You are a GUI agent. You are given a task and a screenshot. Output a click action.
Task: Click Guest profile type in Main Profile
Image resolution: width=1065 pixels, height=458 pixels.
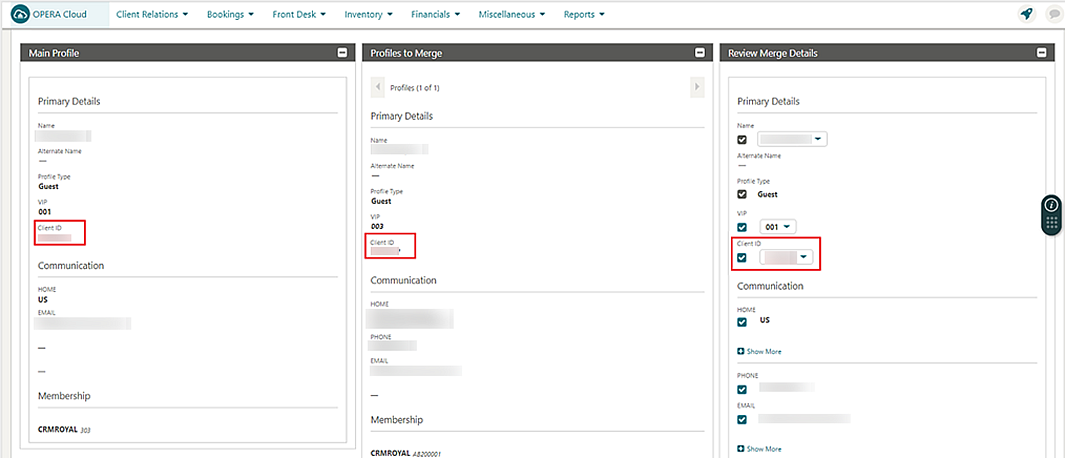tap(48, 186)
